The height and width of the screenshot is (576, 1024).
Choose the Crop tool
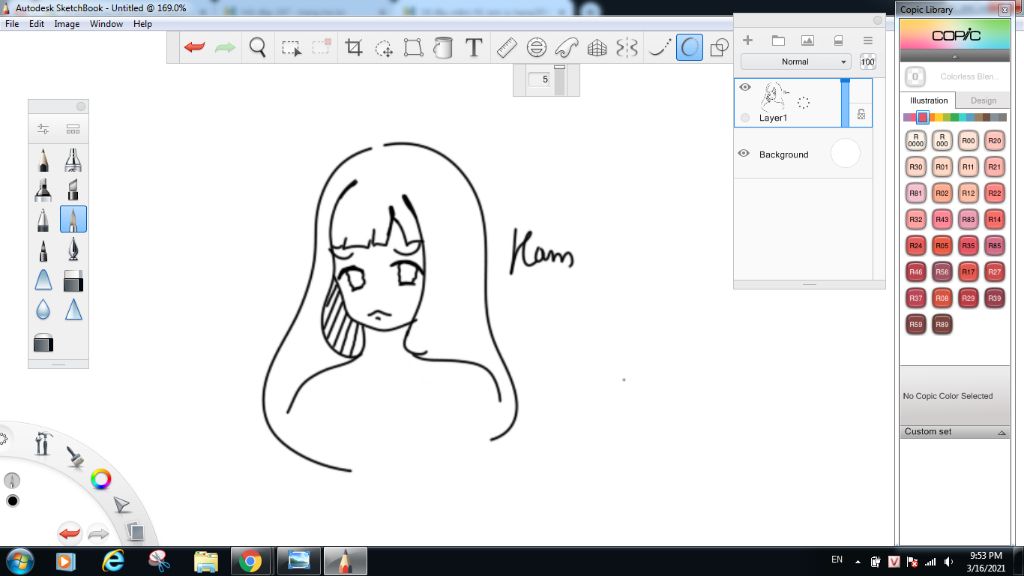tap(353, 48)
